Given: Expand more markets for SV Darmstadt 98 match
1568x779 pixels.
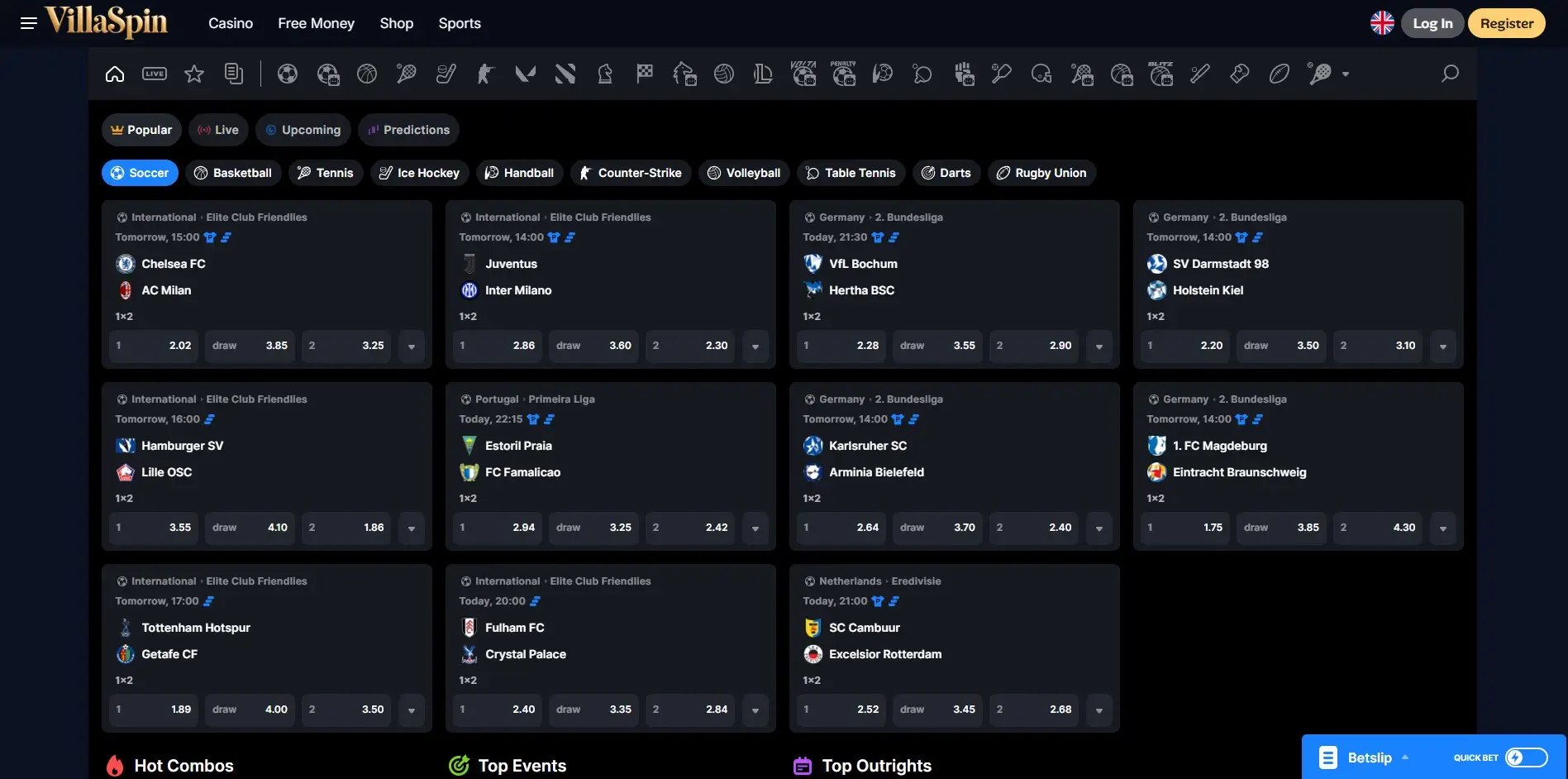Looking at the screenshot, I should [x=1443, y=346].
